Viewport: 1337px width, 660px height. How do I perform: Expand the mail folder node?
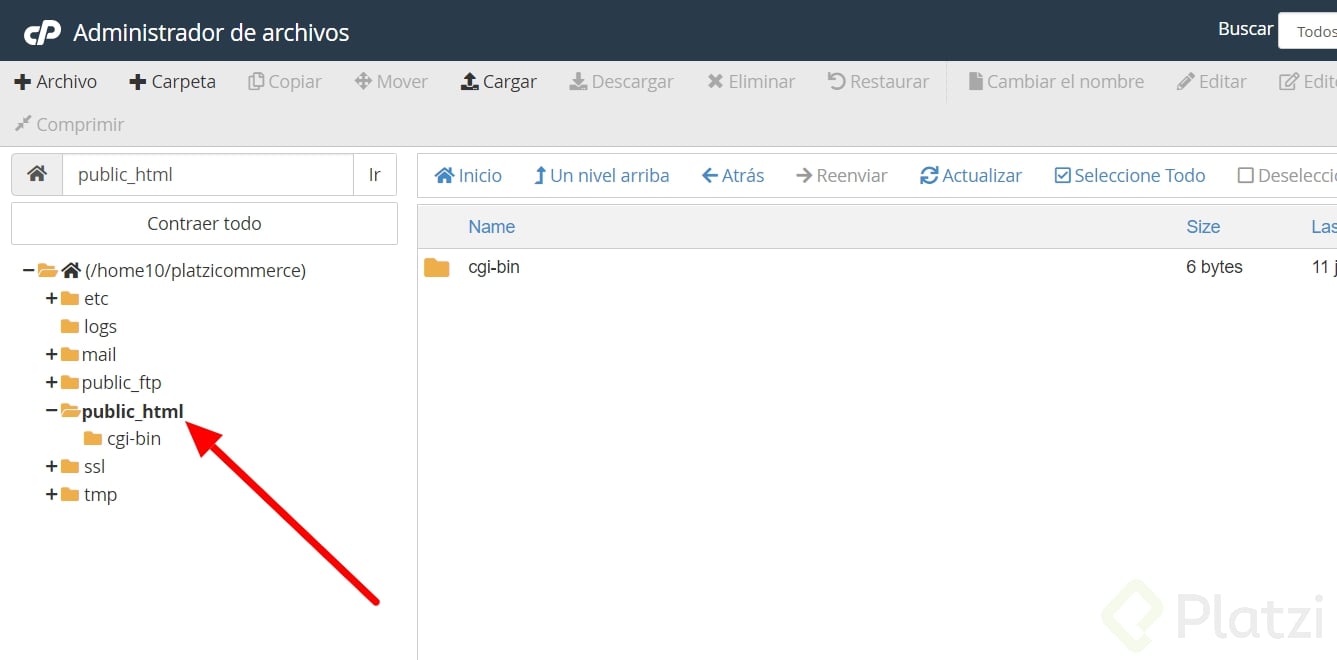coord(51,354)
